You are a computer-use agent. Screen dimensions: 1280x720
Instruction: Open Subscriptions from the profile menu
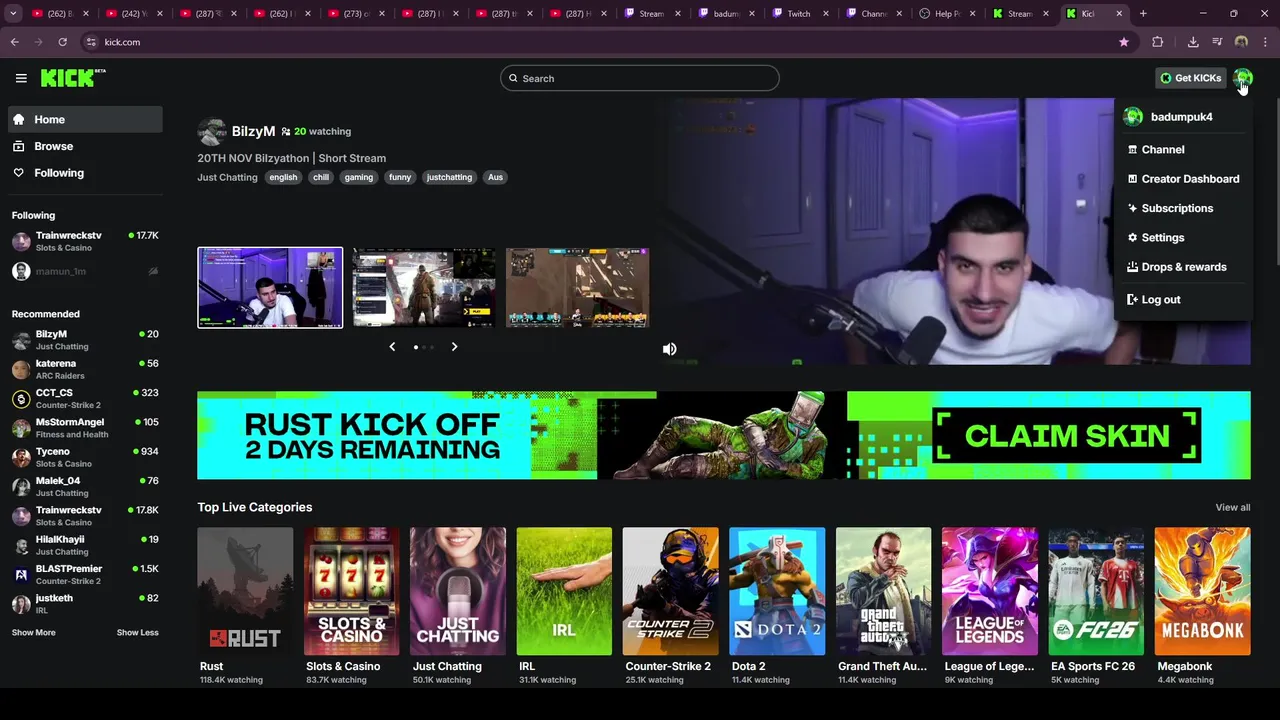(1183, 208)
